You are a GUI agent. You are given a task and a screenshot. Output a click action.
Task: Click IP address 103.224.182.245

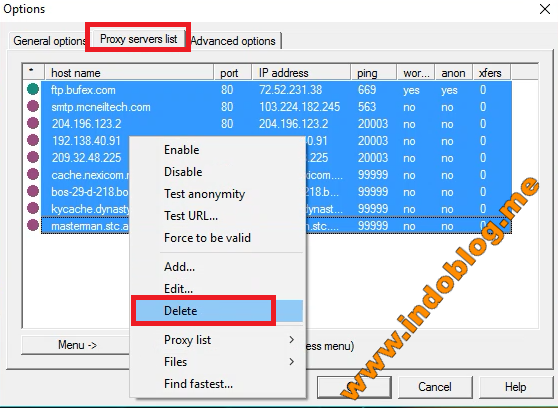pos(299,107)
